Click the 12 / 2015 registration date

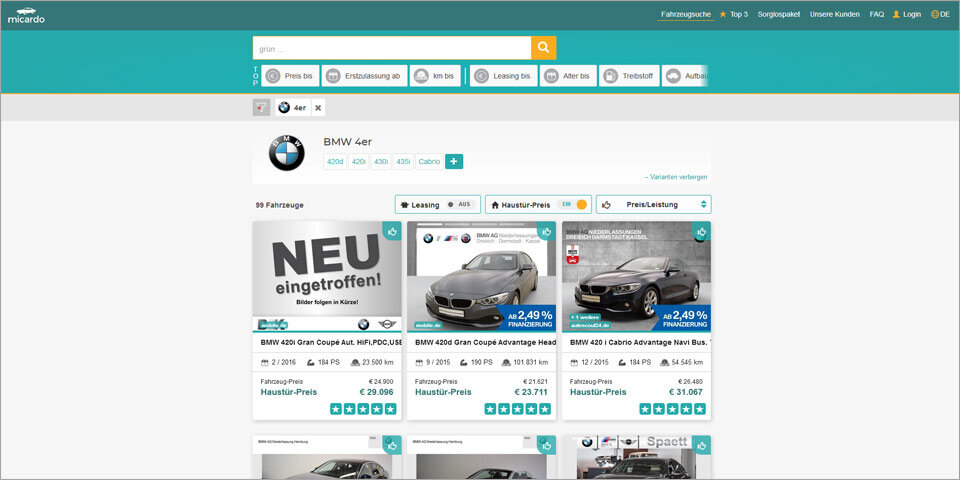pos(593,362)
